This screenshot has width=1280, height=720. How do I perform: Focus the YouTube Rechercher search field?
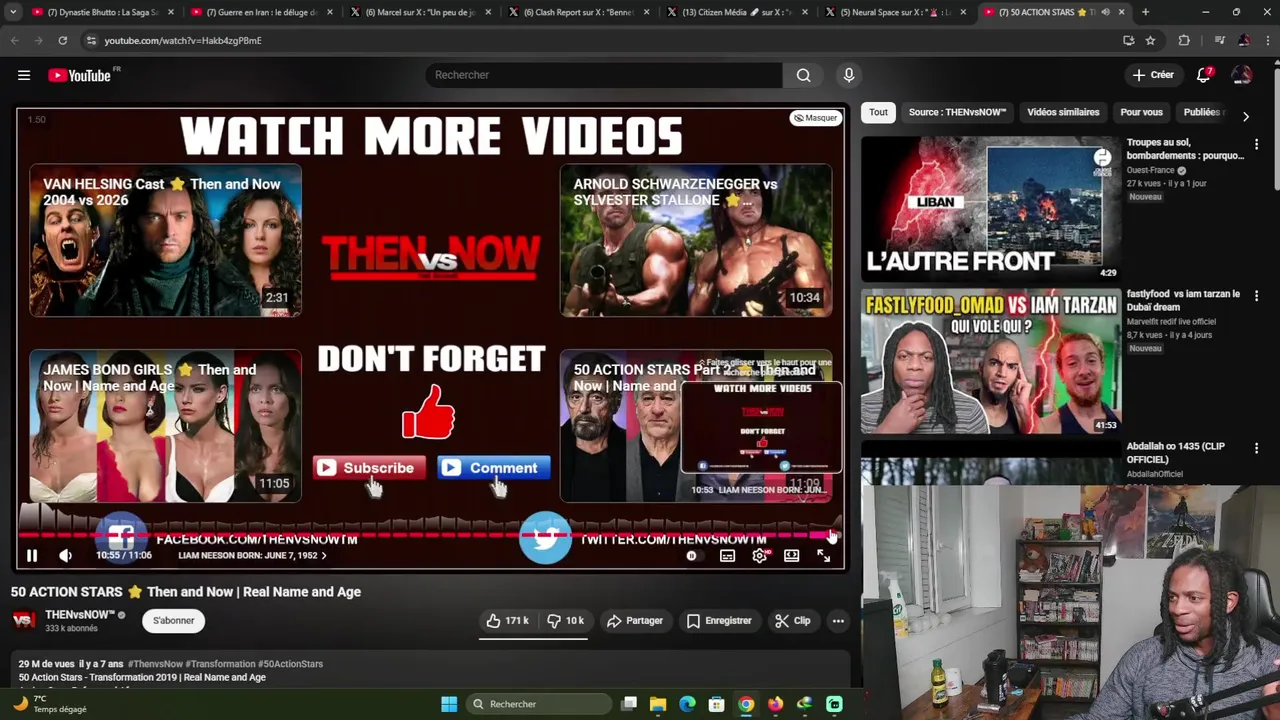[x=604, y=75]
